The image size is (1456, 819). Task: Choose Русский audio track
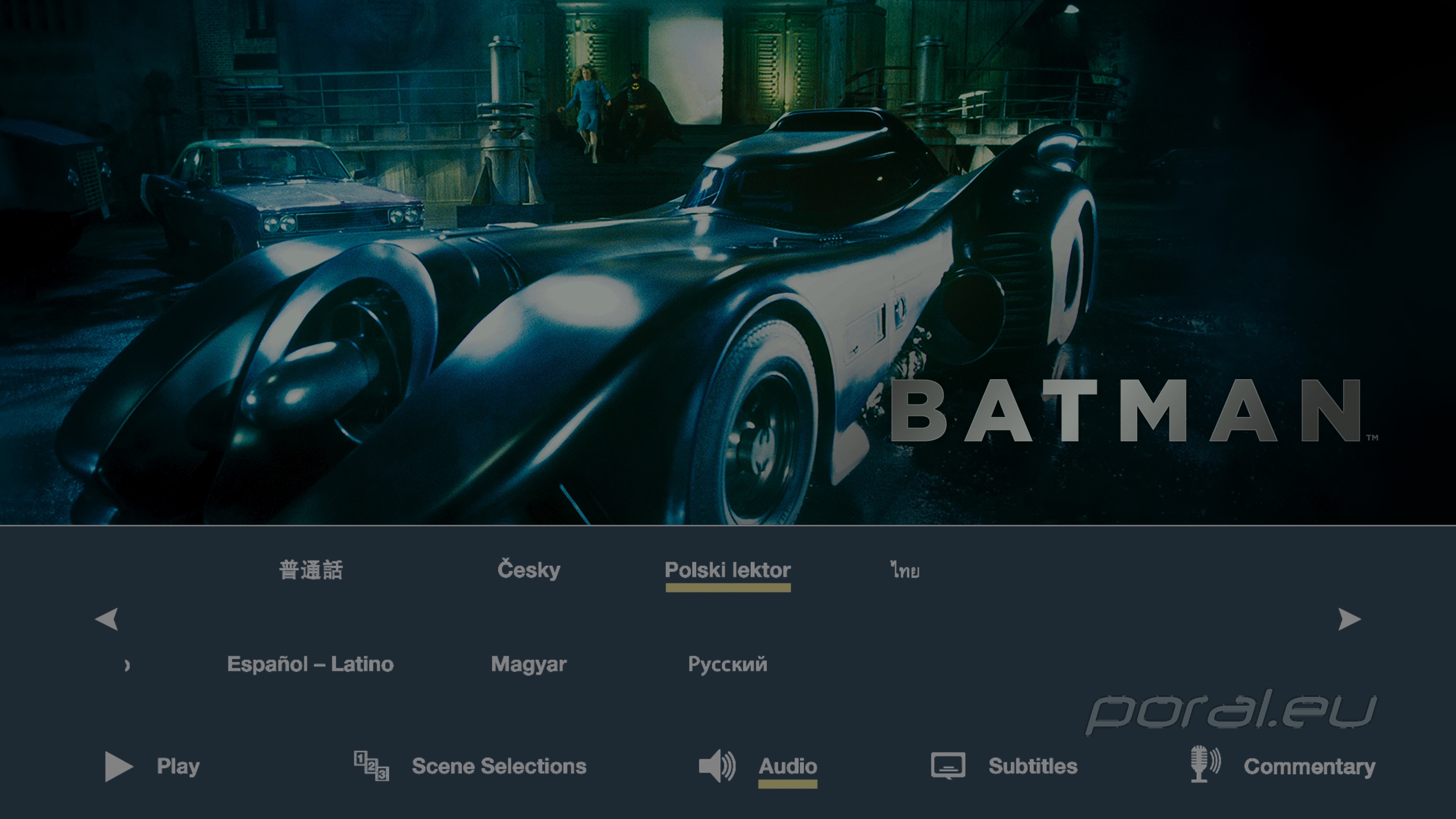[x=728, y=664]
